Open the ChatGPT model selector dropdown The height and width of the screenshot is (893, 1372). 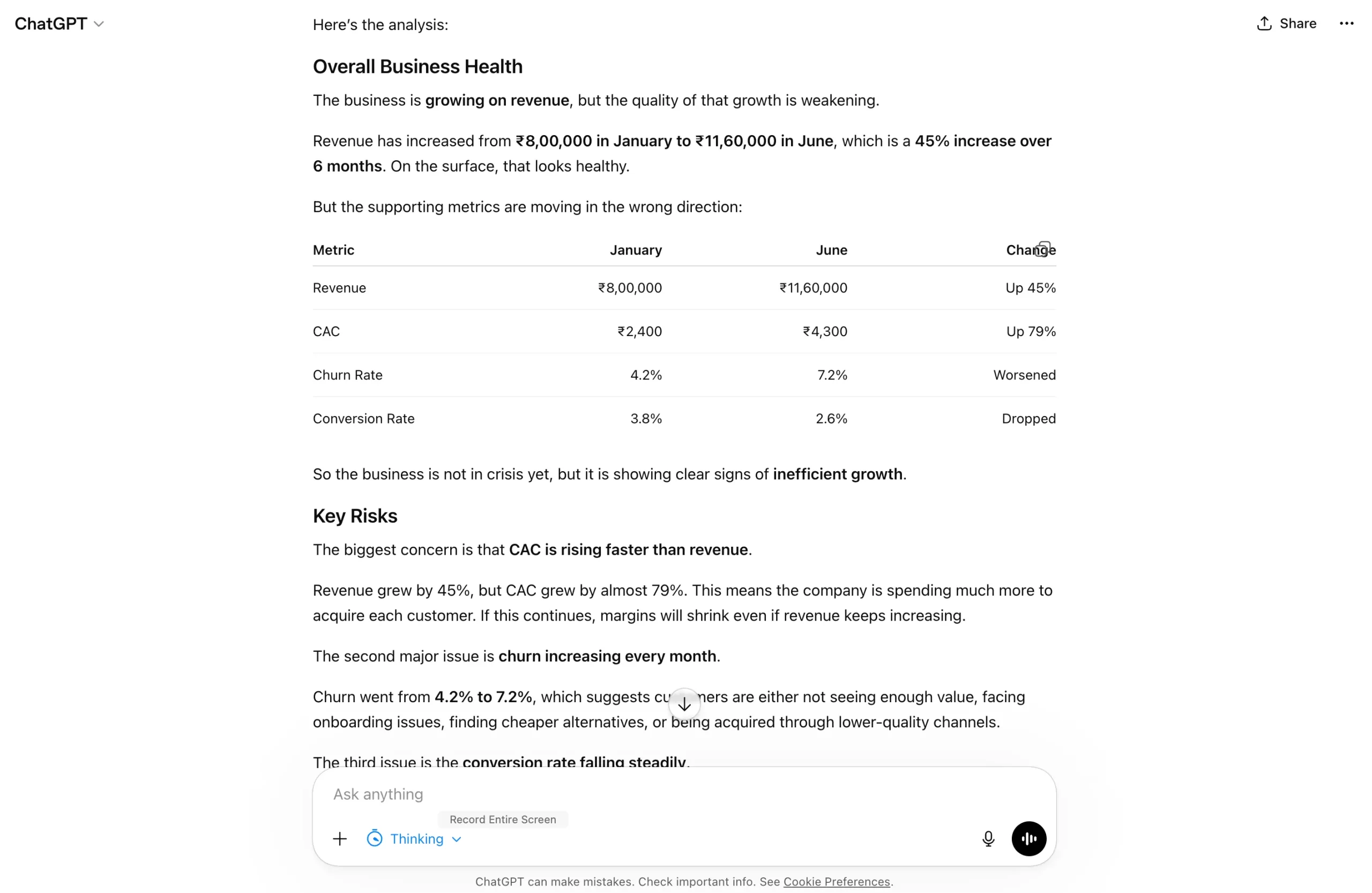tap(100, 24)
